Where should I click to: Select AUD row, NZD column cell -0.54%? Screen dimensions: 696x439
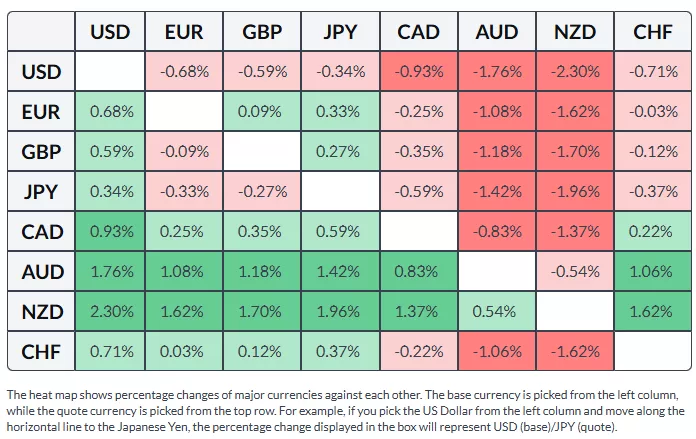click(x=575, y=272)
